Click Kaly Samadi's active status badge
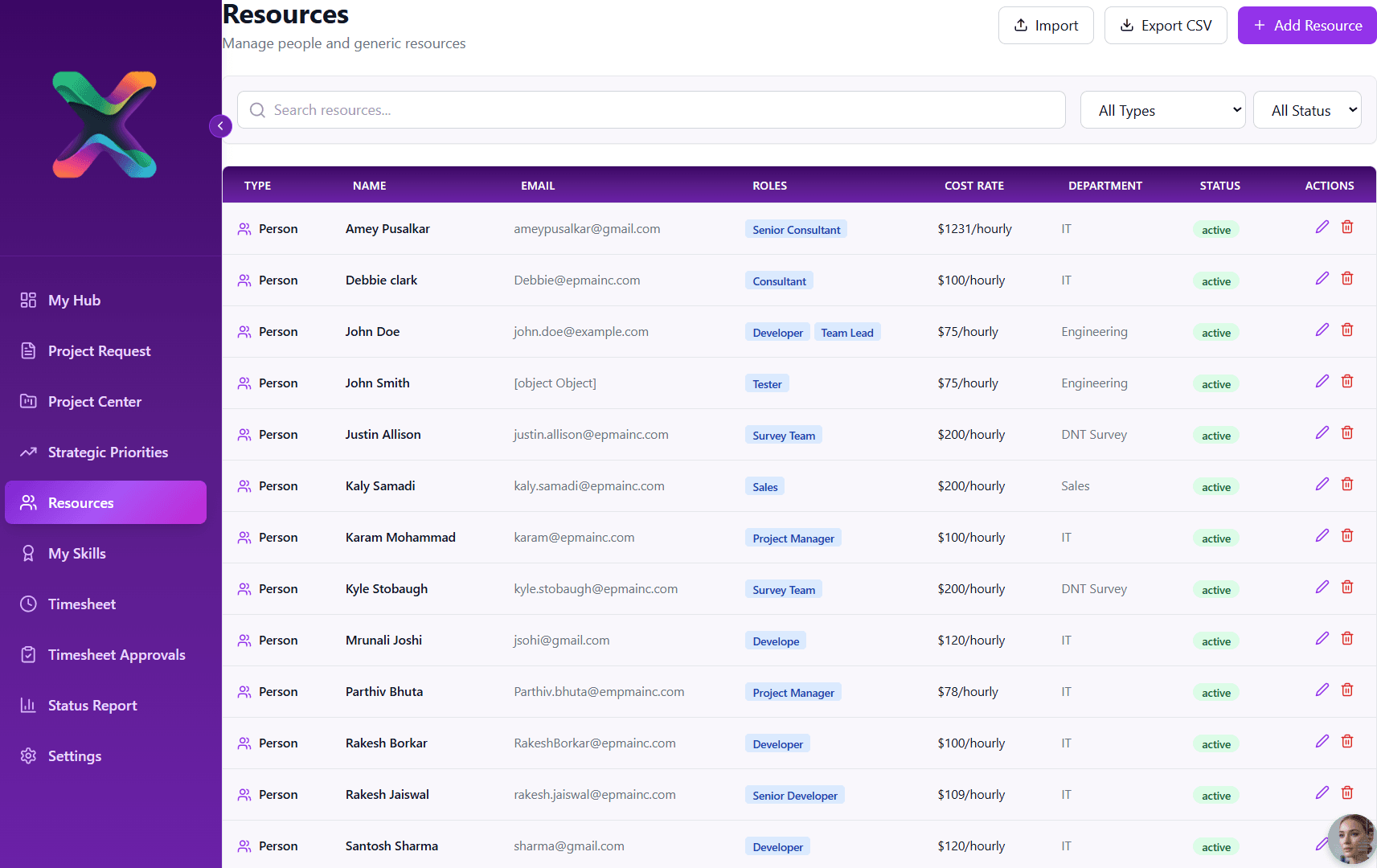This screenshot has height=868, width=1377. coord(1215,487)
